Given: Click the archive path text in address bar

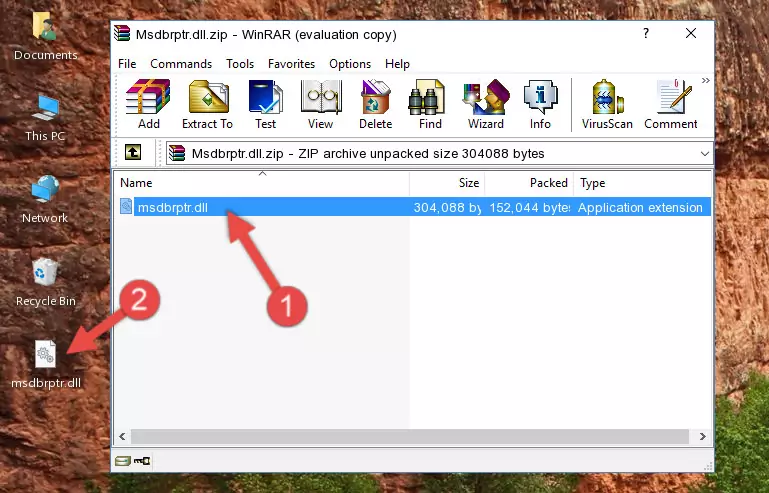Looking at the screenshot, I should (368, 154).
